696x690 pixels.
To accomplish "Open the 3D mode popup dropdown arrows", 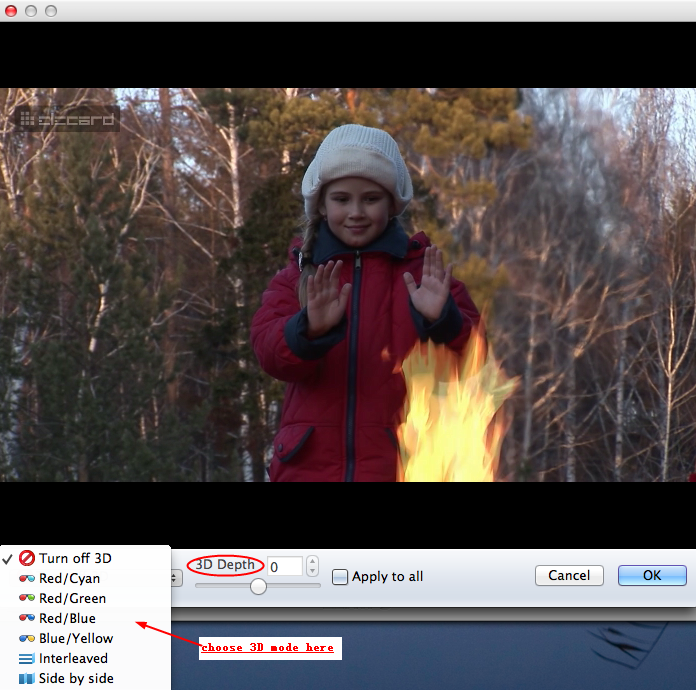I will point(176,578).
